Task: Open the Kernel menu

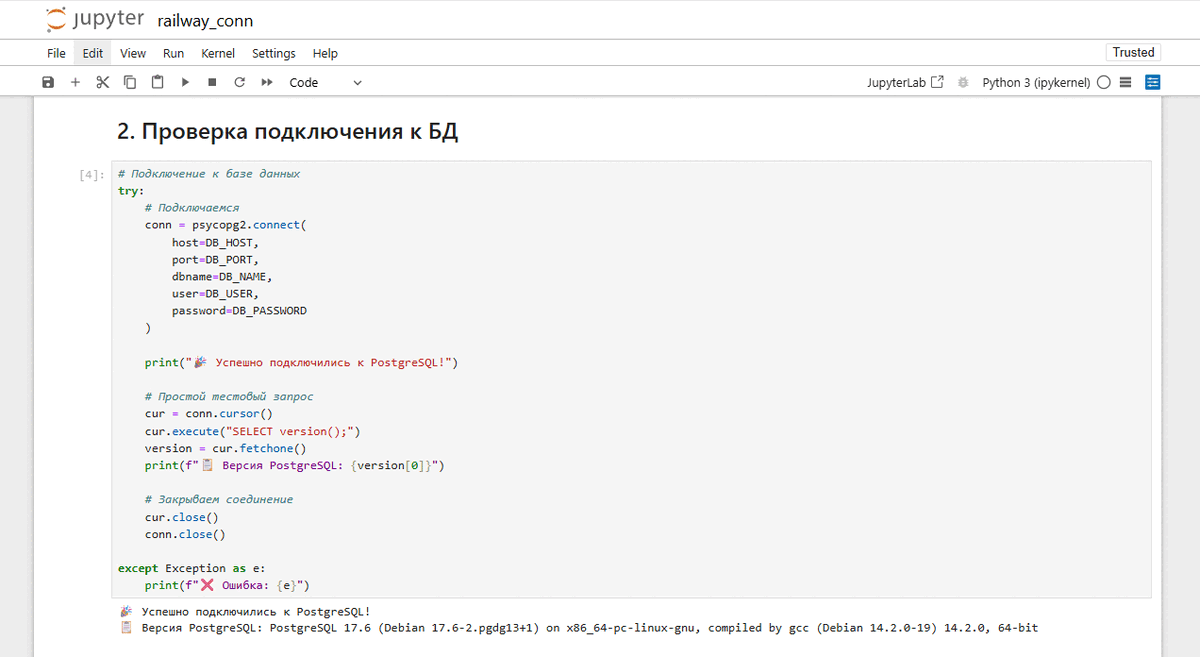Action: pos(218,53)
